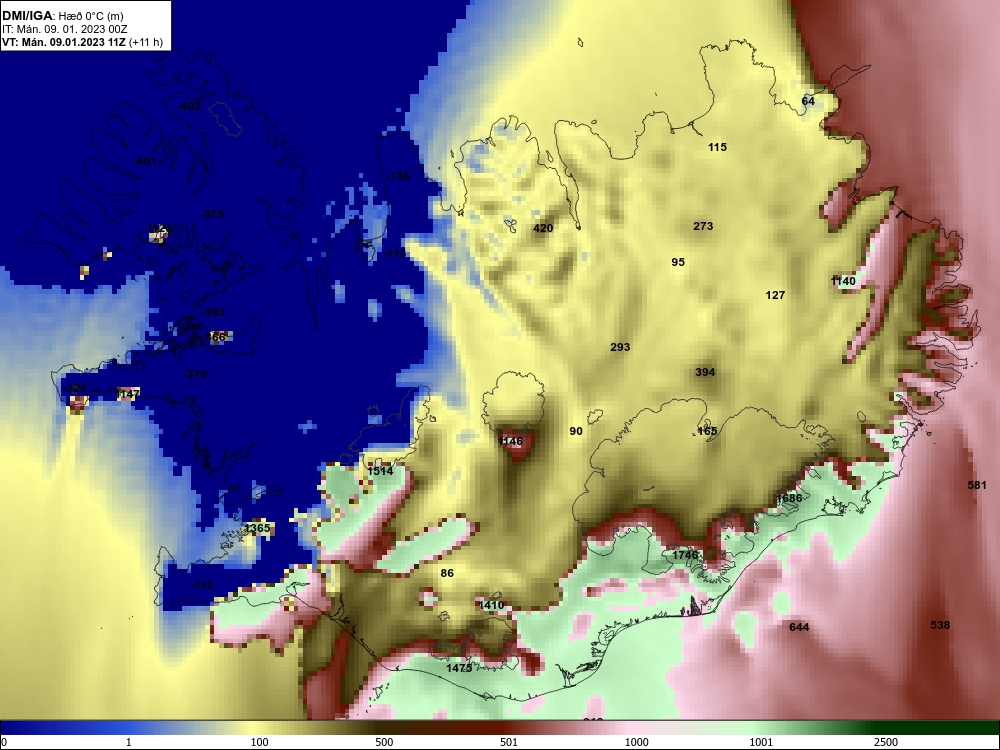This screenshot has width=1000, height=750.
Task: Click the map value 1365
Action: [257, 528]
